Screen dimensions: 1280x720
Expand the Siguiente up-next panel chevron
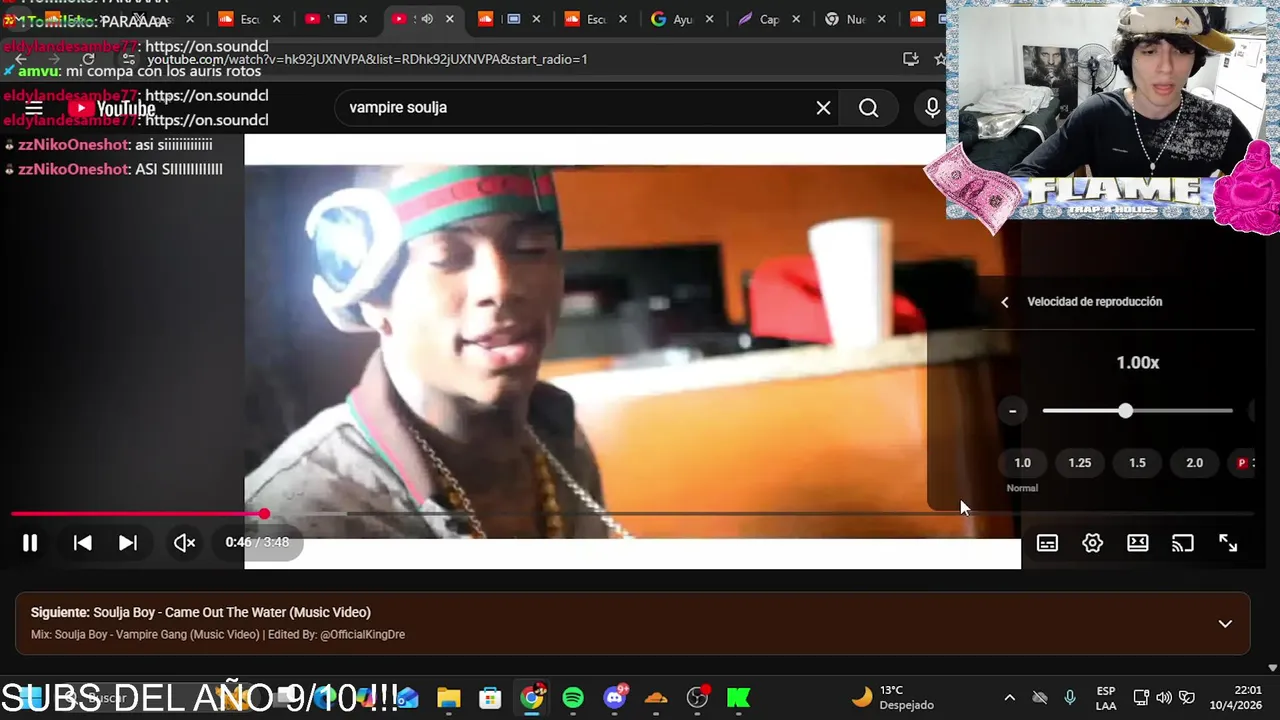tap(1225, 624)
